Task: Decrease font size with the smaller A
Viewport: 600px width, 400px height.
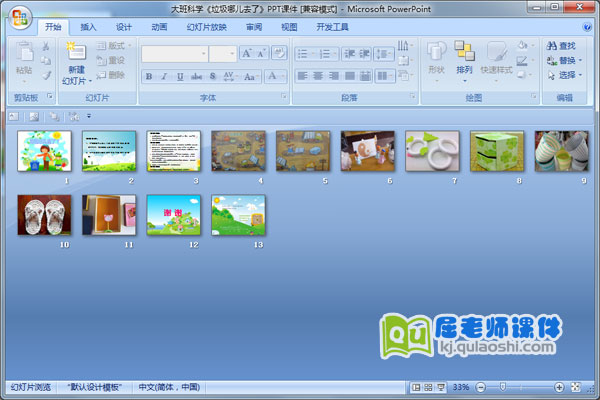Action: coord(261,53)
